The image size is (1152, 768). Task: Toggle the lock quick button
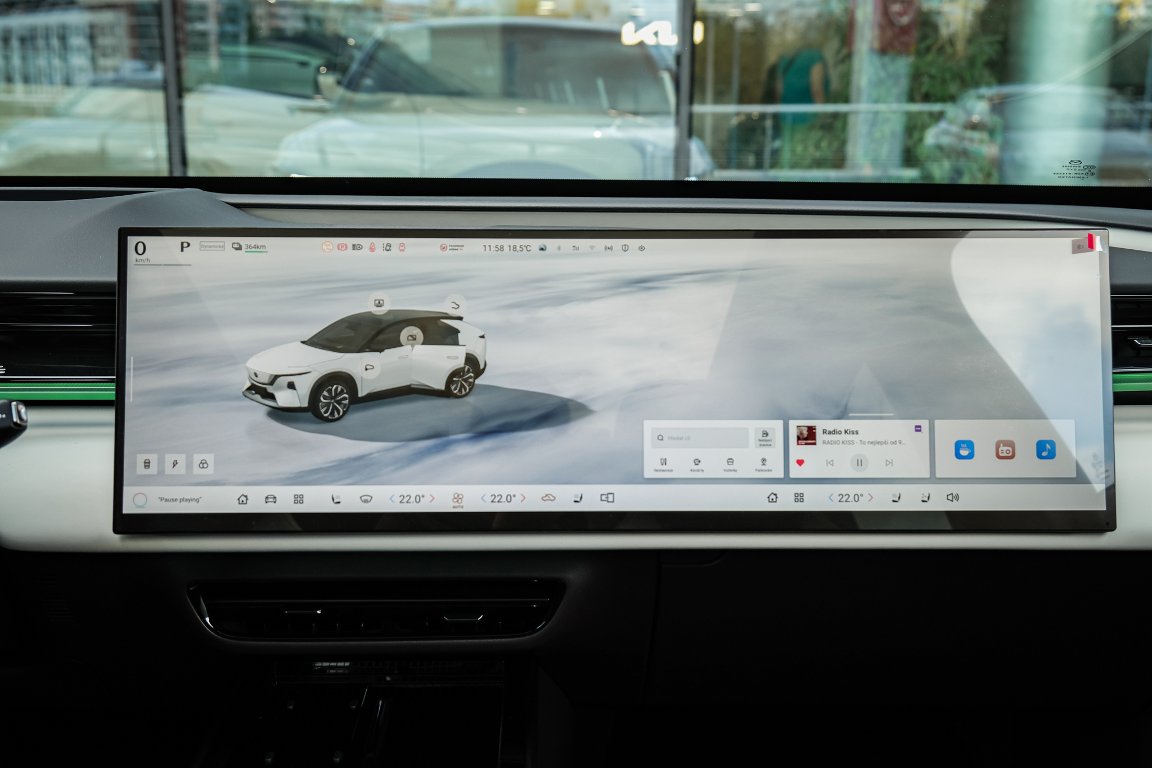click(204, 464)
